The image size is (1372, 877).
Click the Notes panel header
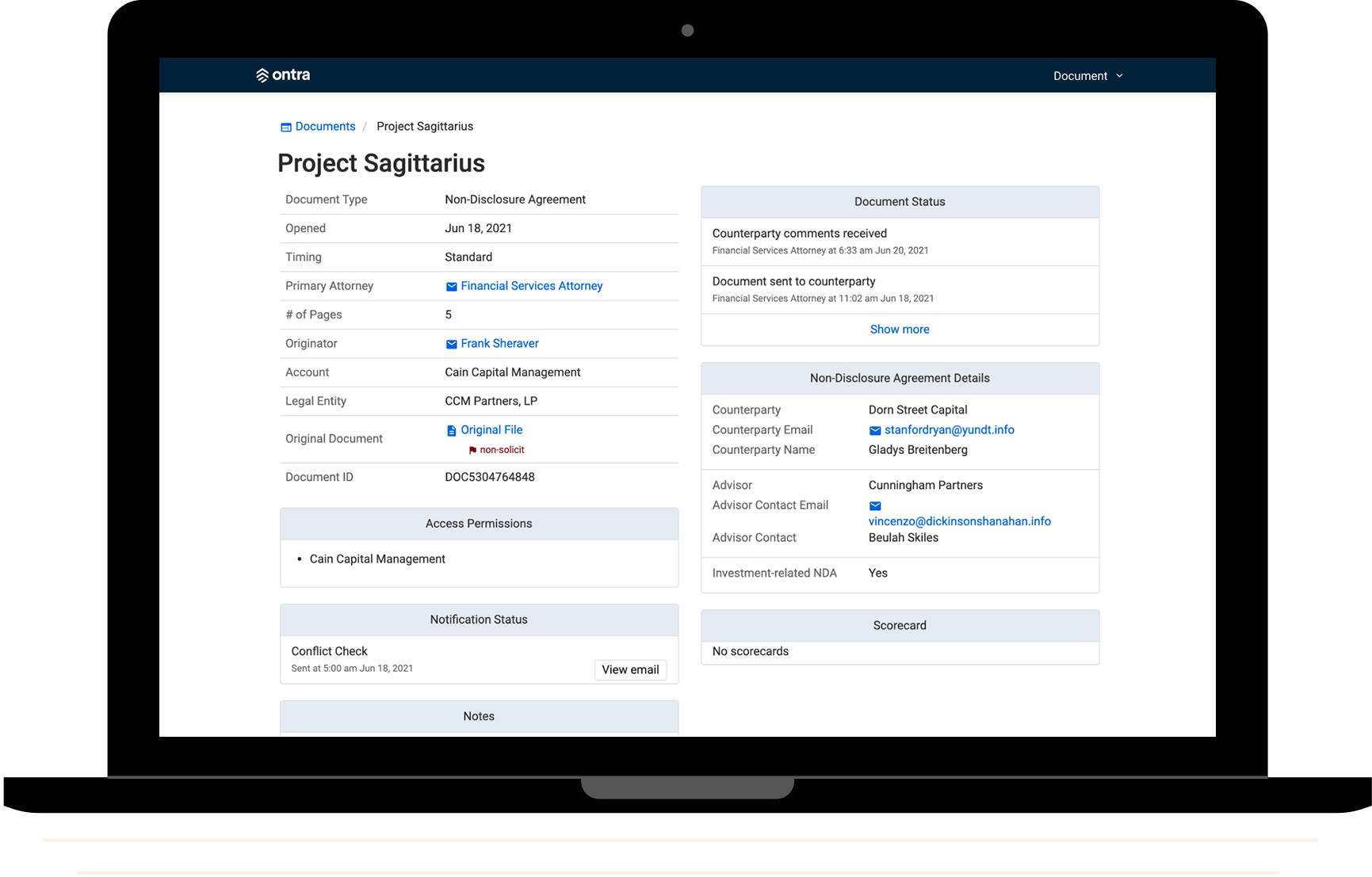click(x=479, y=716)
